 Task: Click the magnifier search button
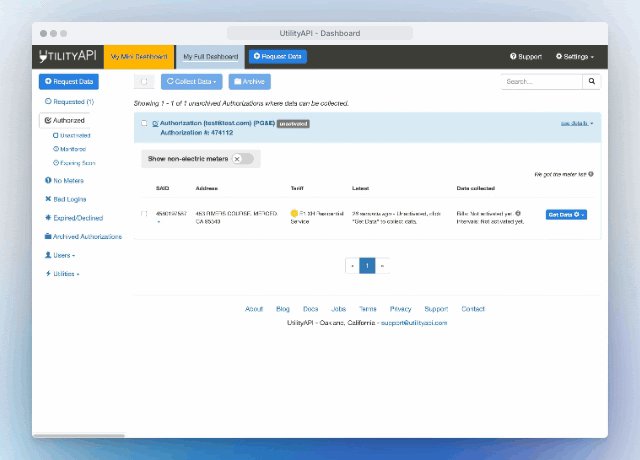click(591, 82)
